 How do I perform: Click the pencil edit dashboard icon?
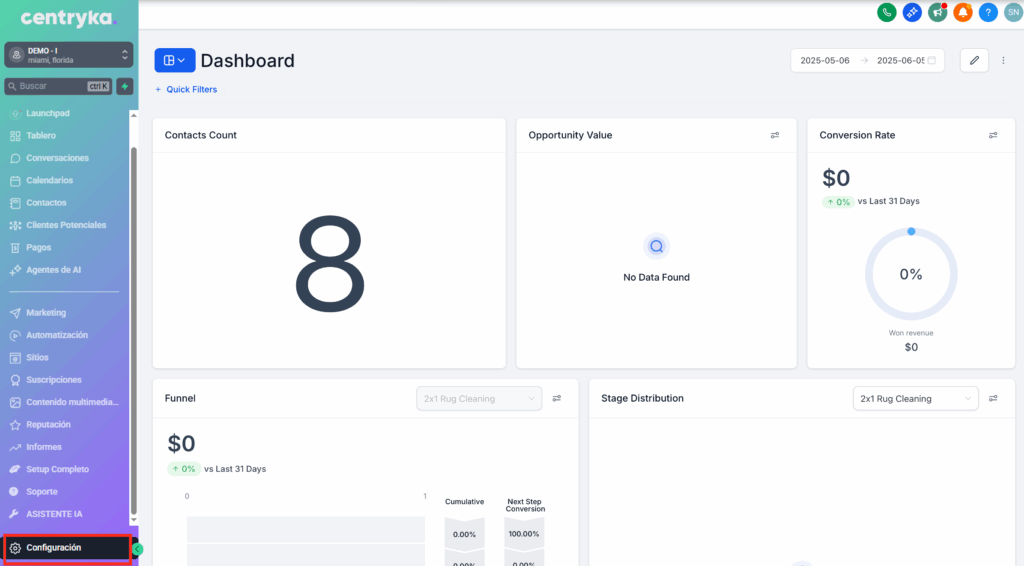click(974, 60)
